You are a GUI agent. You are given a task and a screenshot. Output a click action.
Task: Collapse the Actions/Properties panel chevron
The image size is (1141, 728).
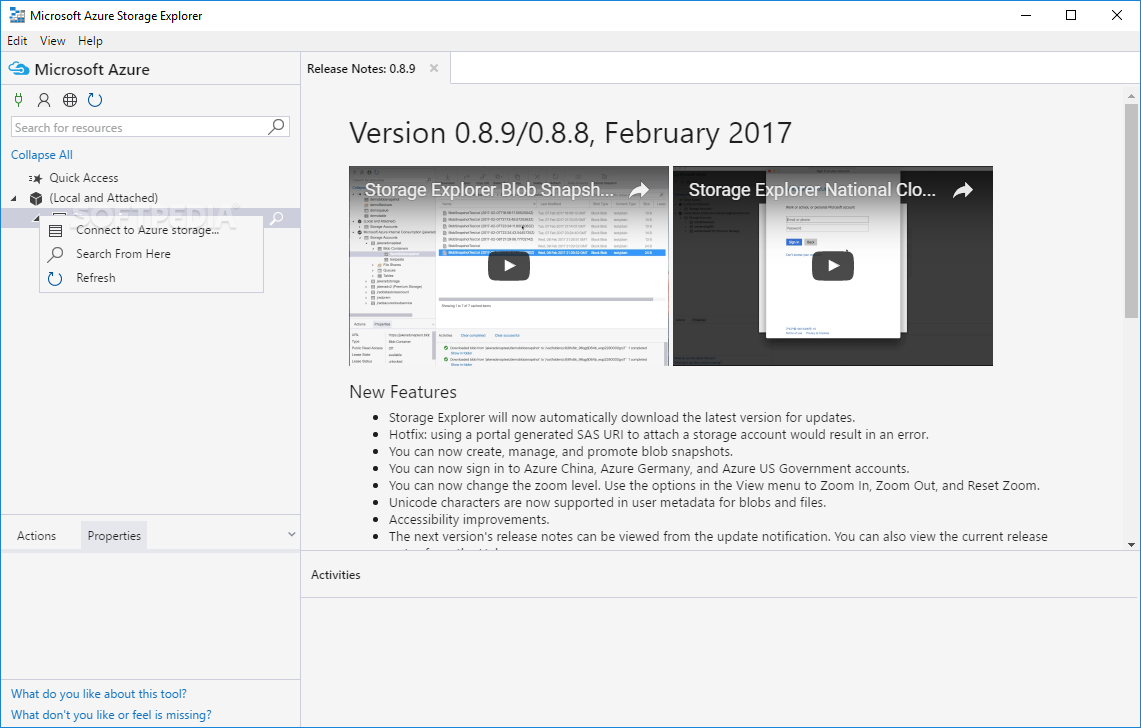coord(292,534)
